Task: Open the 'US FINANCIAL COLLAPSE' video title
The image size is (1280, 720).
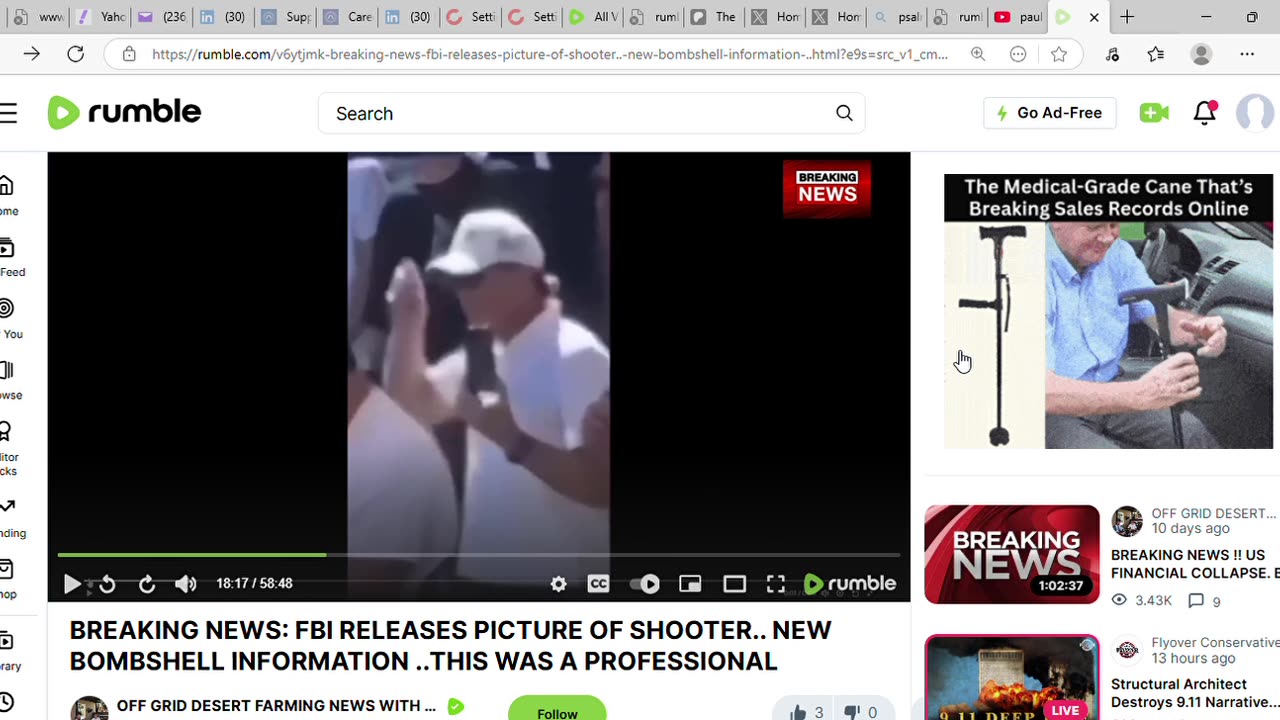Action: 1195,564
